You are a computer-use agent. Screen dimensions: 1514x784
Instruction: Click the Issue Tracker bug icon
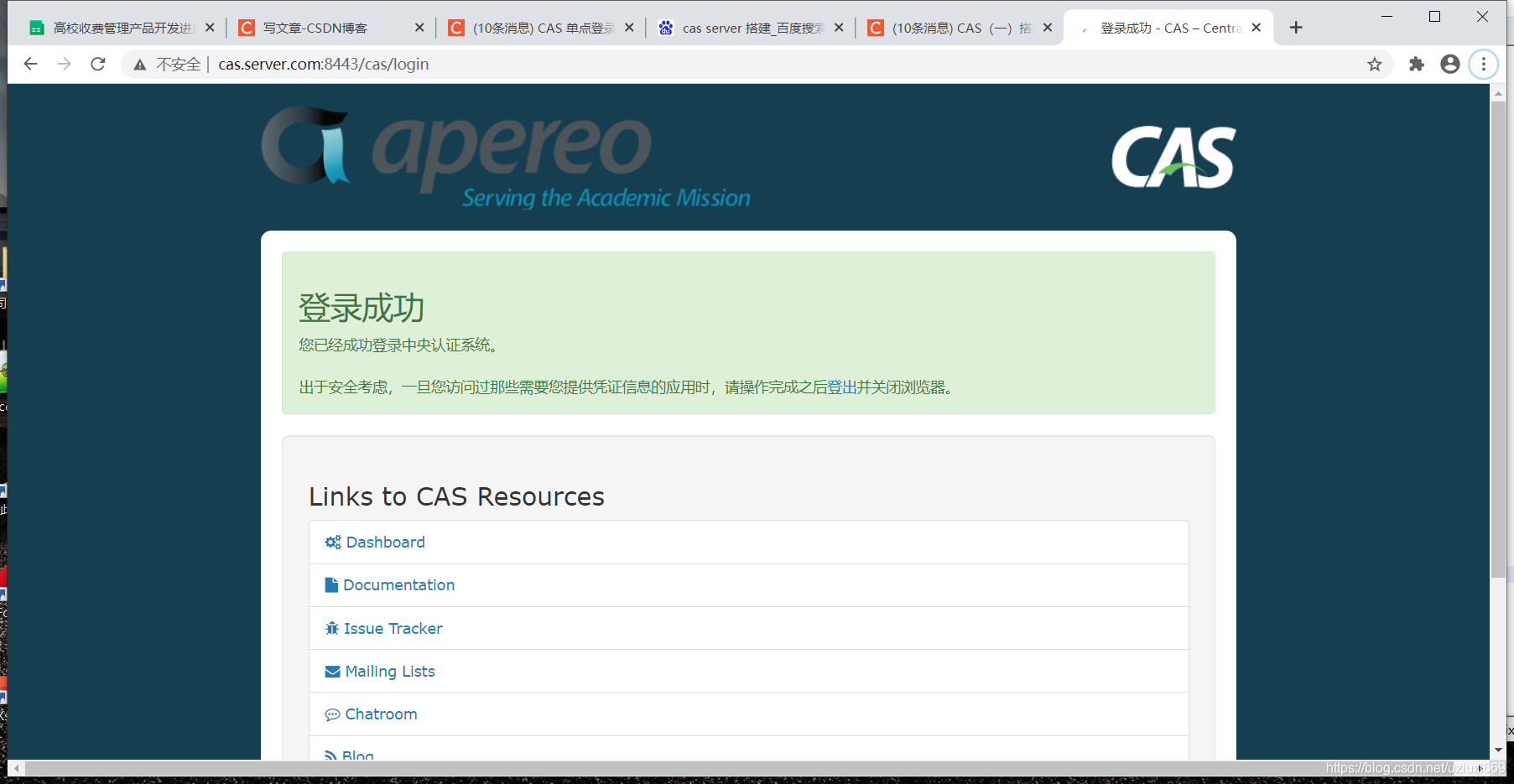pyautogui.click(x=332, y=629)
